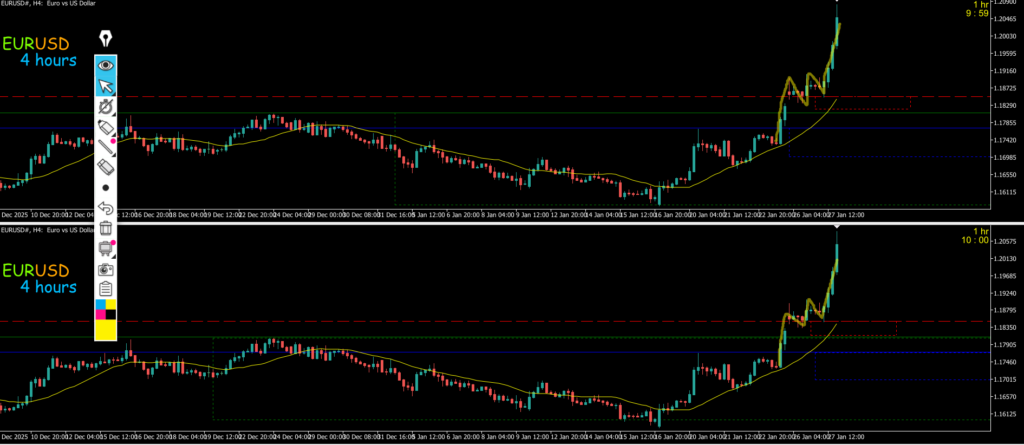This screenshot has width=1024, height=445.
Task: Click the black dot brush size button
Action: pos(106,187)
